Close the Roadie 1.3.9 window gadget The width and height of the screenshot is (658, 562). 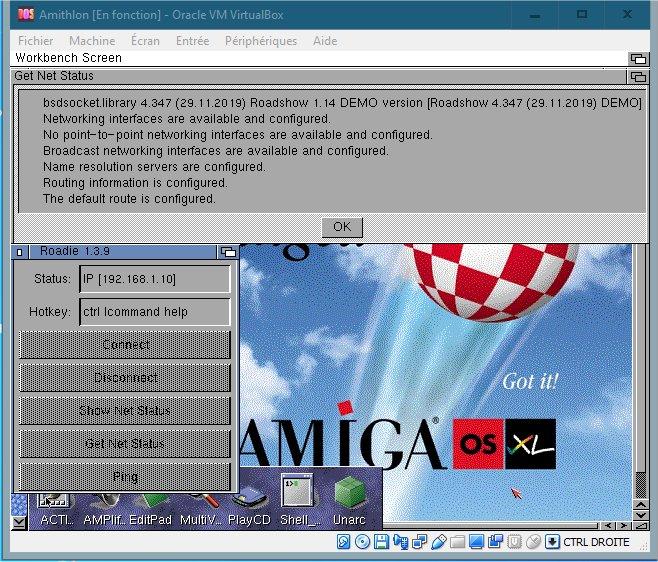pyautogui.click(x=20, y=252)
